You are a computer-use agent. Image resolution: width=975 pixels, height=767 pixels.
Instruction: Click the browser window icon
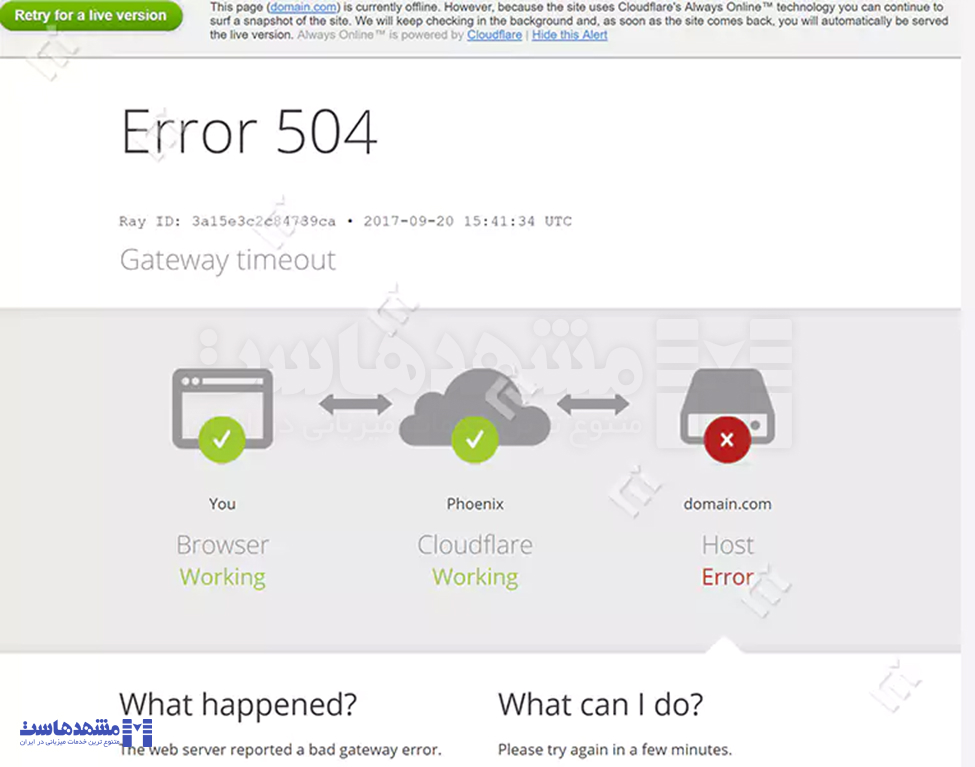pos(223,408)
